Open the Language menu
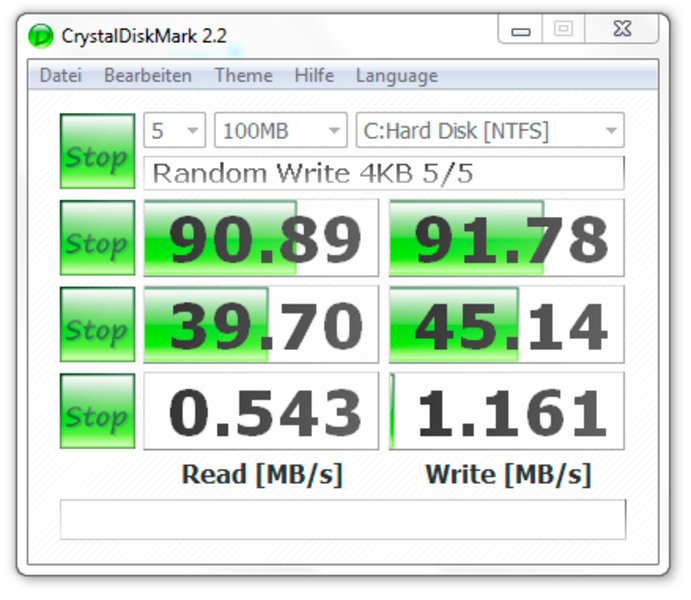The image size is (691, 600). [397, 75]
